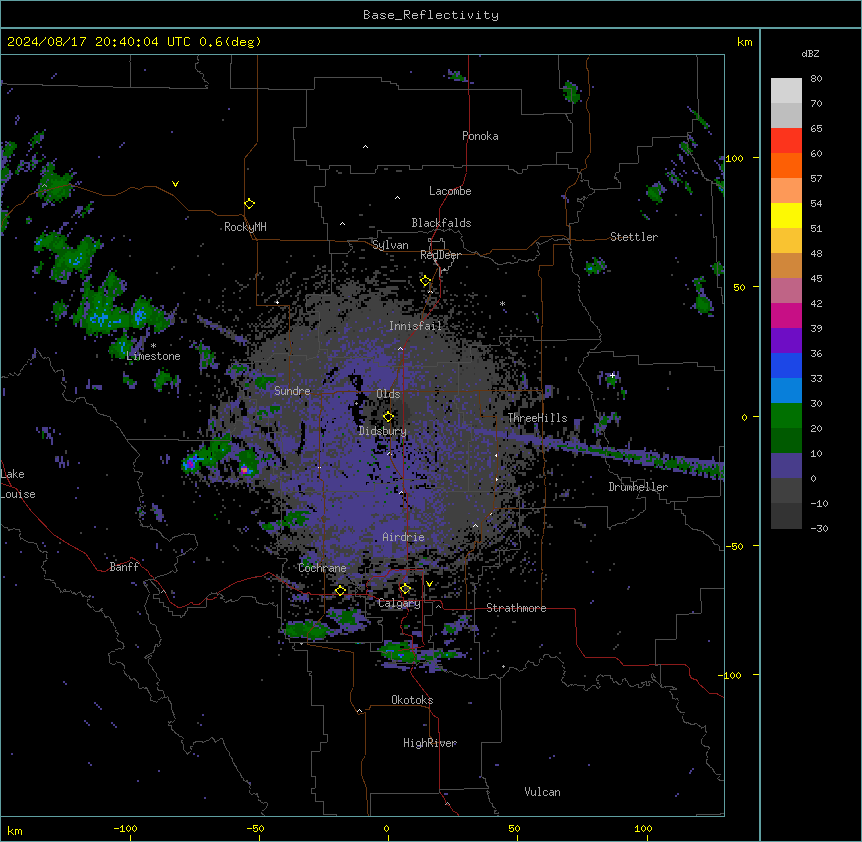Pick the magenta swatch in dBZ legend
The image size is (862, 842).
pos(786,315)
